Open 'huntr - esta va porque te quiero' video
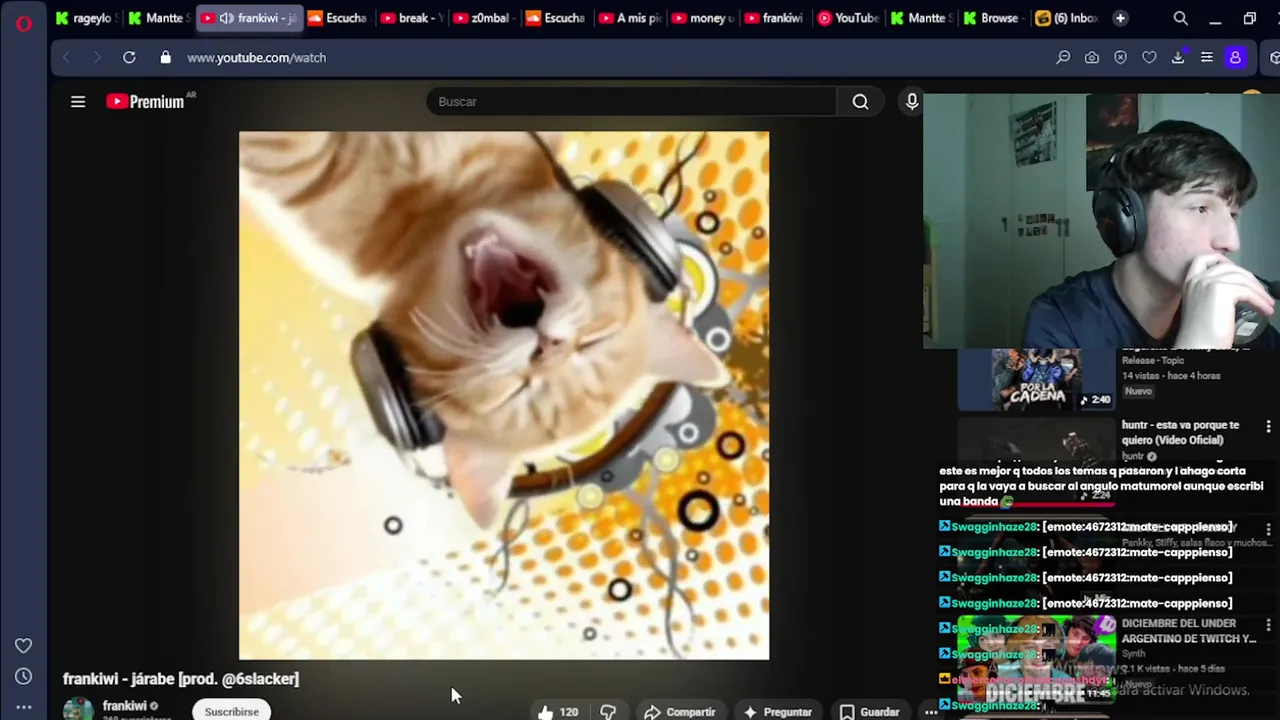The image size is (1280, 720). coord(1180,432)
